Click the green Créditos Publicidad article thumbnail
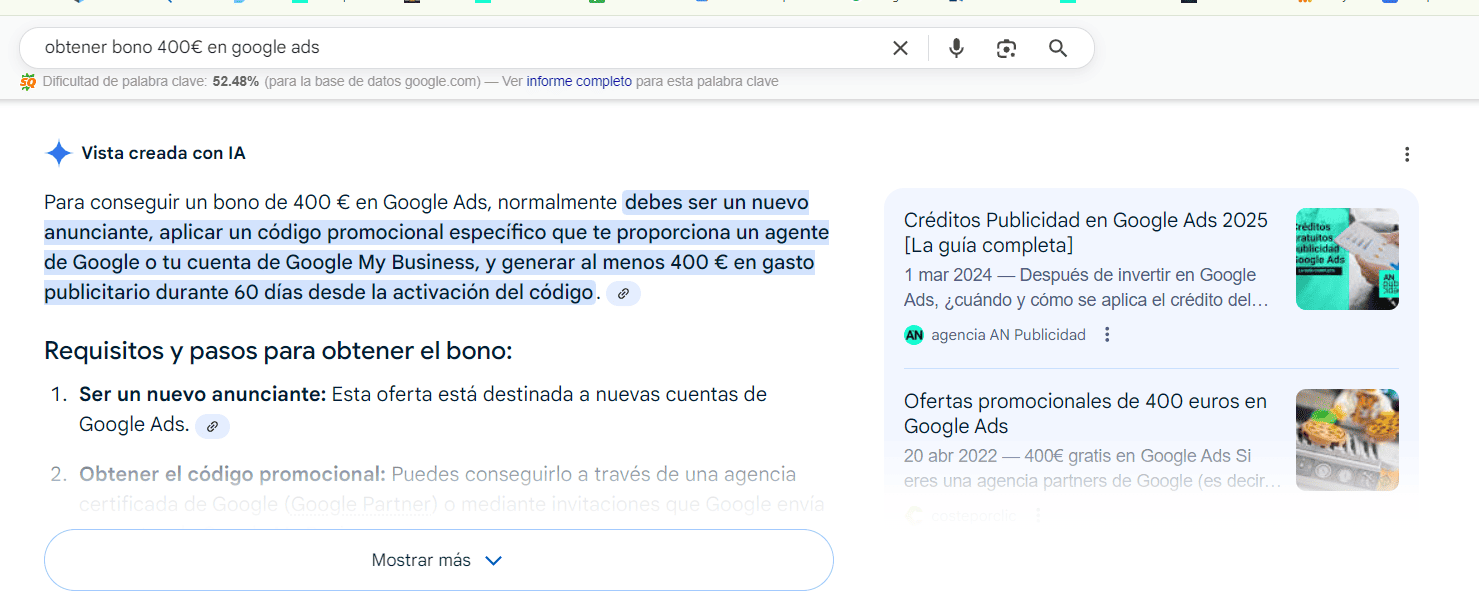The width and height of the screenshot is (1479, 601). [1346, 259]
